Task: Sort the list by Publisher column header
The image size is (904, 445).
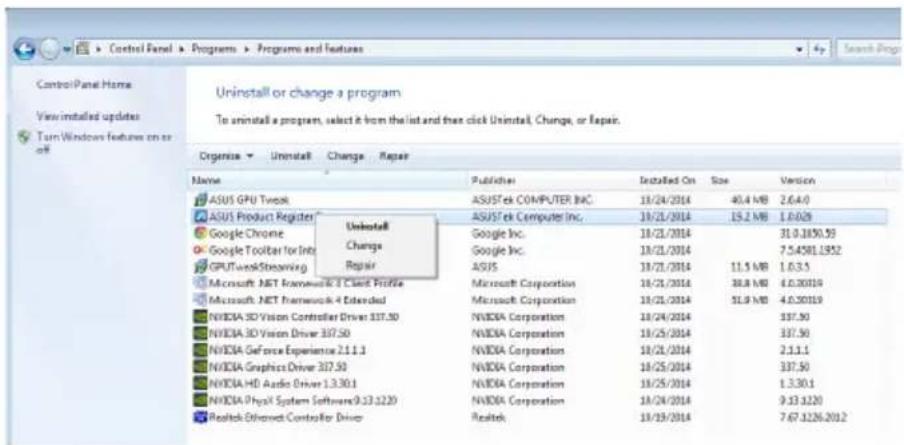Action: pyautogui.click(x=551, y=181)
